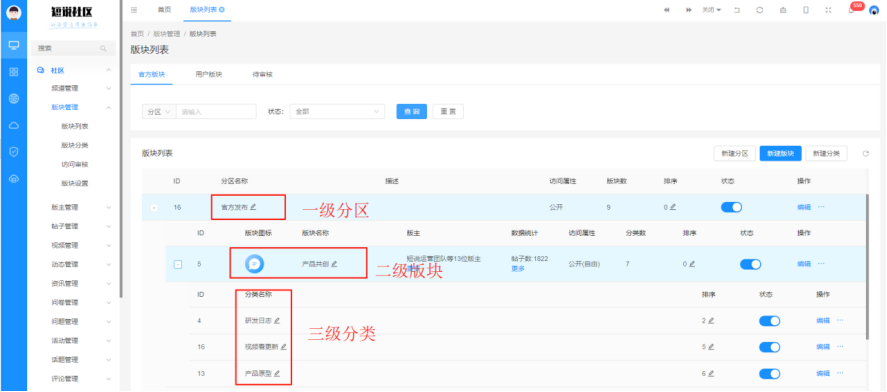Select 版块设置 in sidebar submenu
The height and width of the screenshot is (392, 887).
(75, 183)
